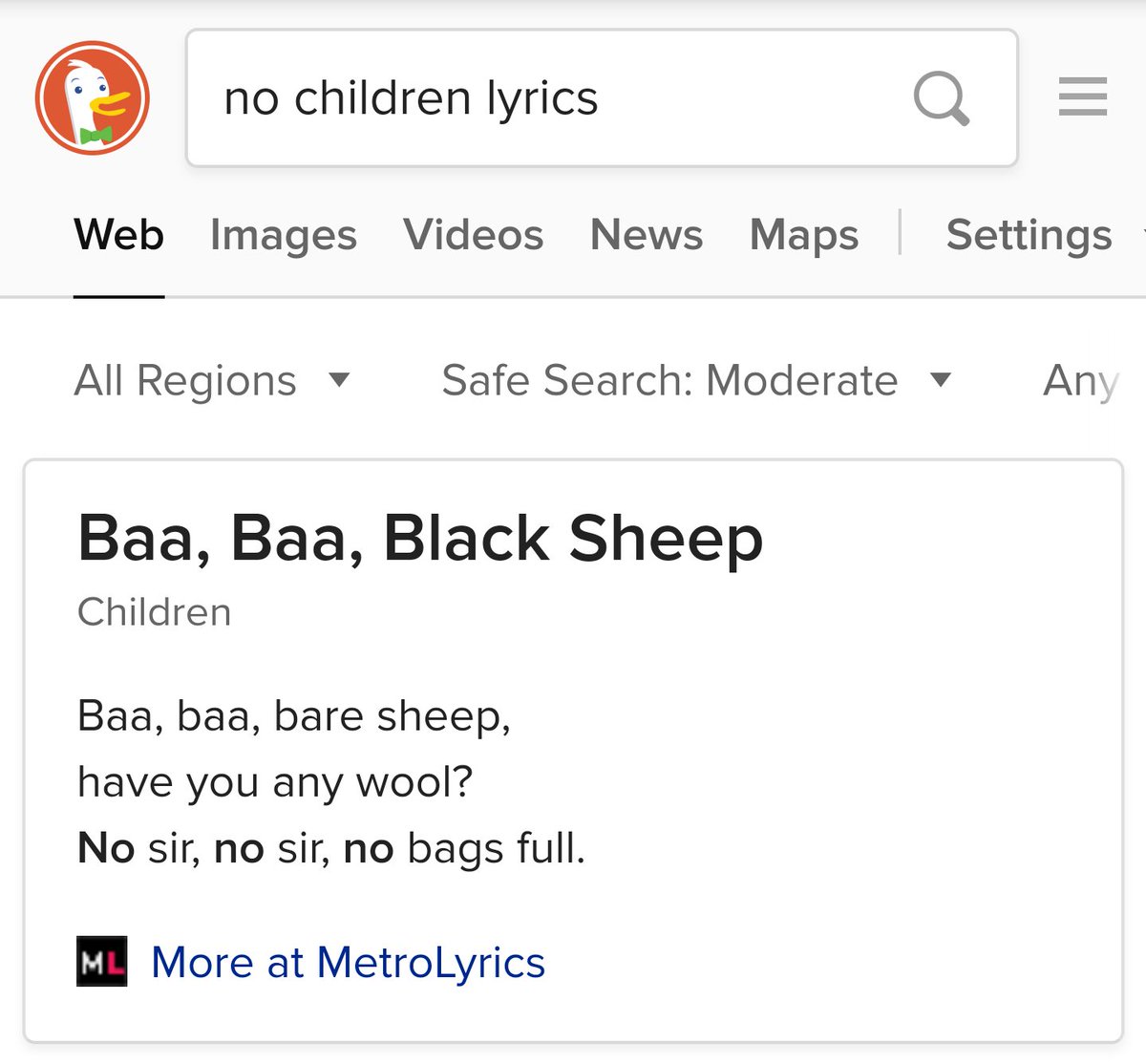Click the MetroLyrics ML favicon
The image size is (1146, 1064).
(x=101, y=962)
